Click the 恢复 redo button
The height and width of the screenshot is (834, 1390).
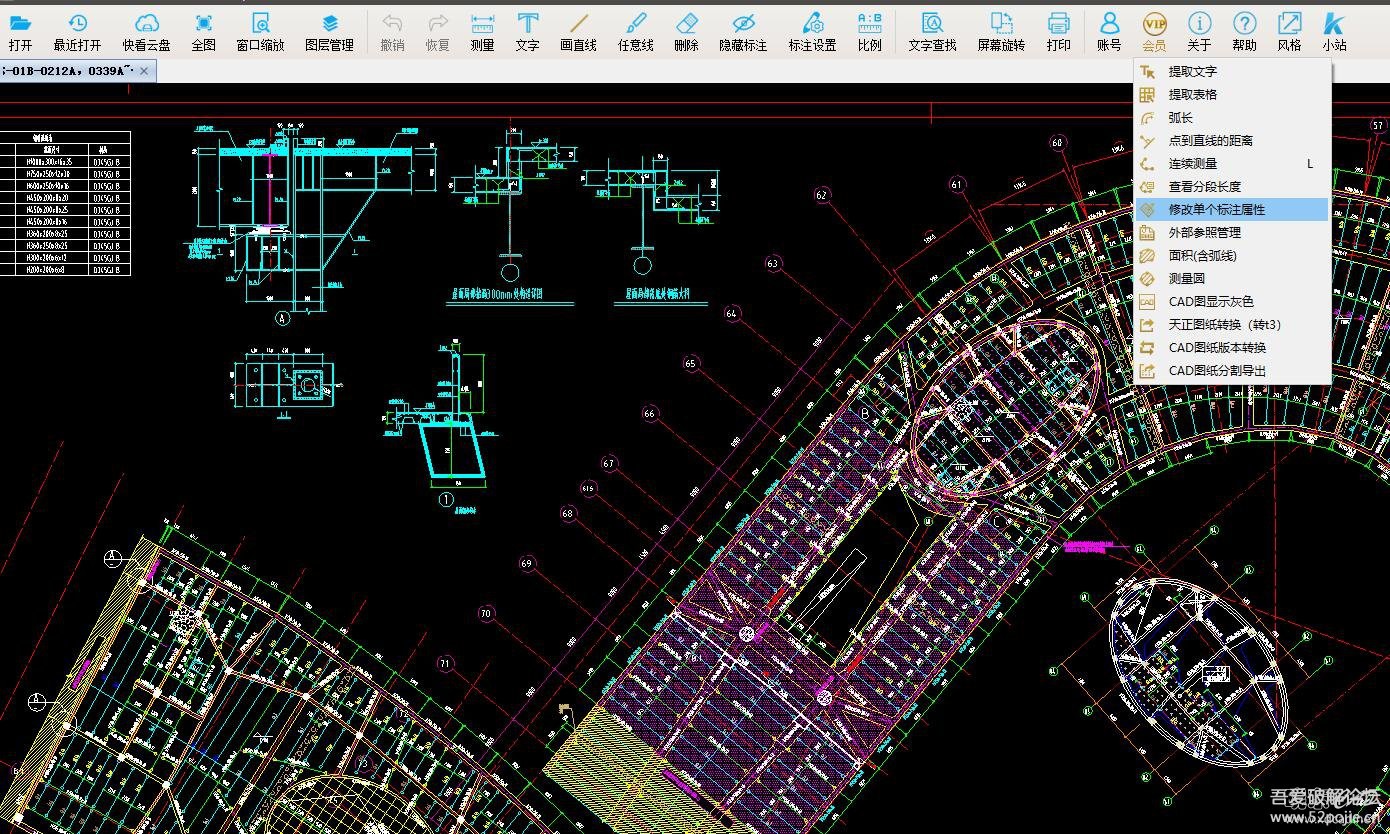[x=437, y=31]
